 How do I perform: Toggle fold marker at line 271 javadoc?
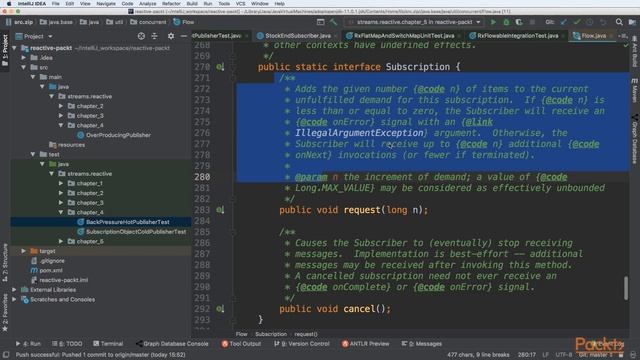click(x=233, y=78)
